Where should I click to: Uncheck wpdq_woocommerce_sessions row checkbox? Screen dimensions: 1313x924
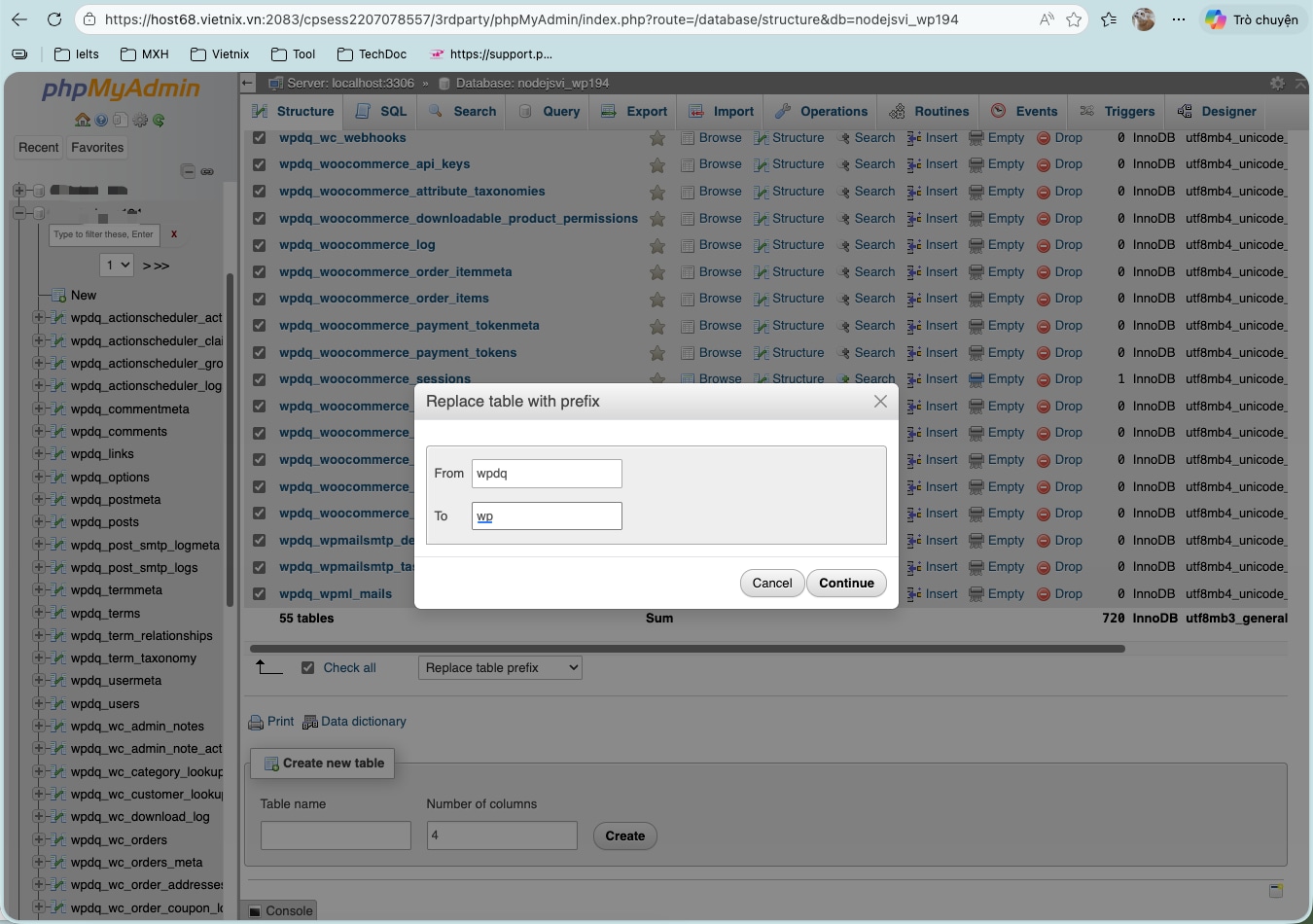(x=259, y=379)
